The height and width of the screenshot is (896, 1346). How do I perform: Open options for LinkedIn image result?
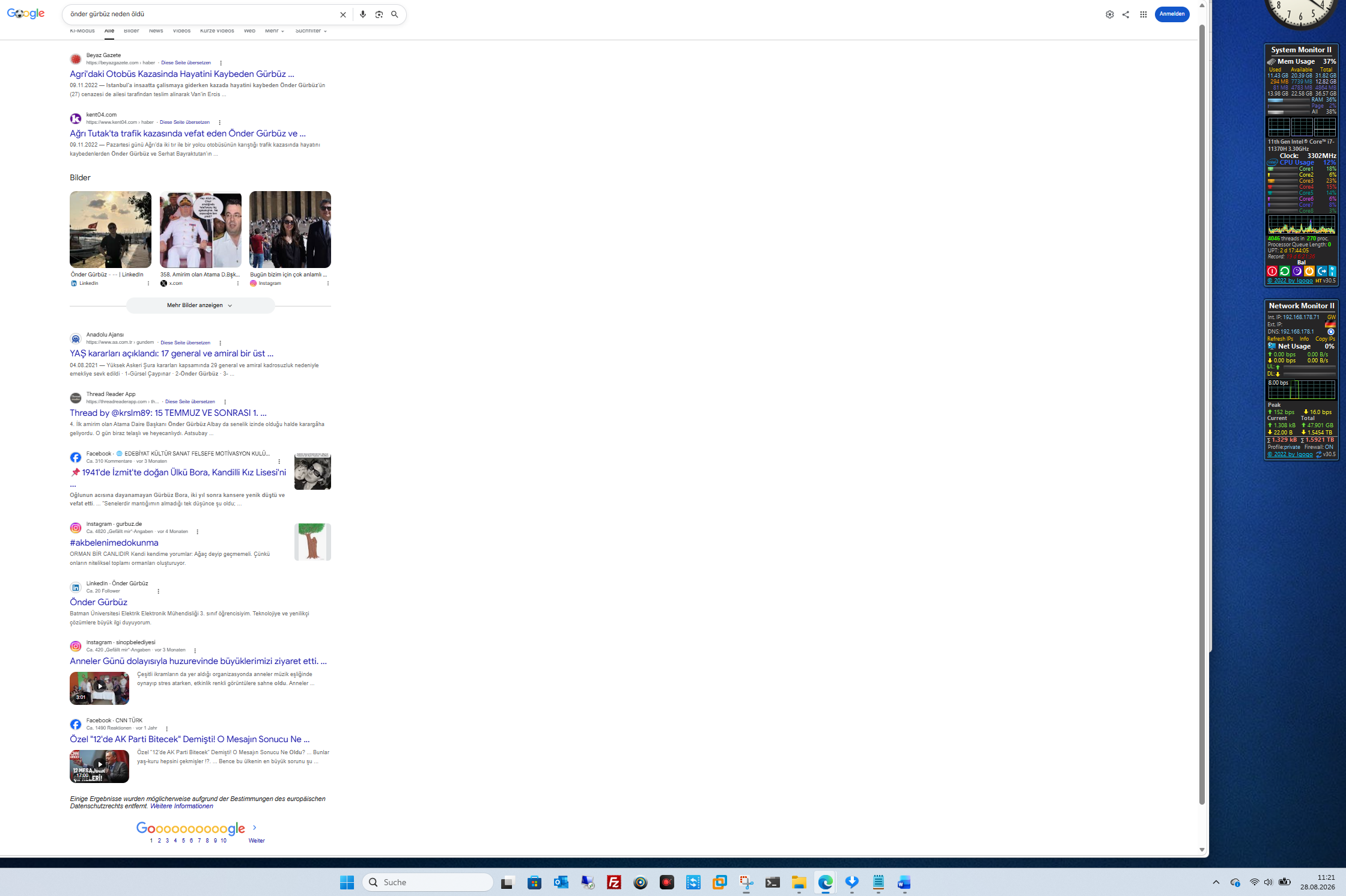coord(148,284)
